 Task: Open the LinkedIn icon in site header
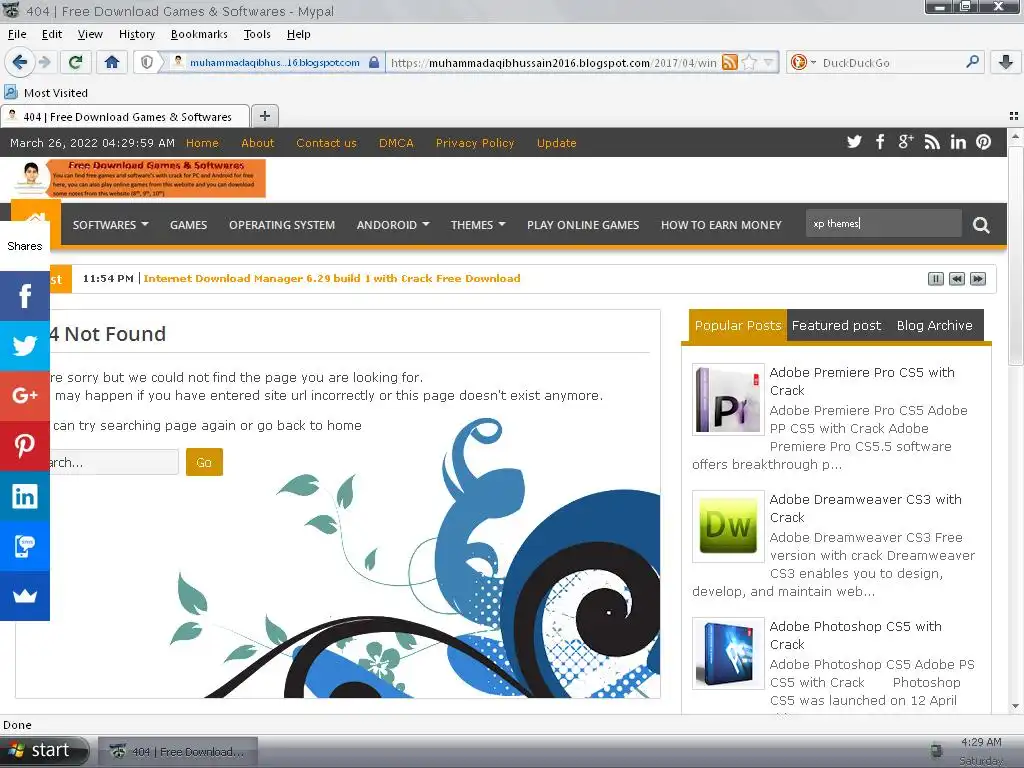coord(957,142)
